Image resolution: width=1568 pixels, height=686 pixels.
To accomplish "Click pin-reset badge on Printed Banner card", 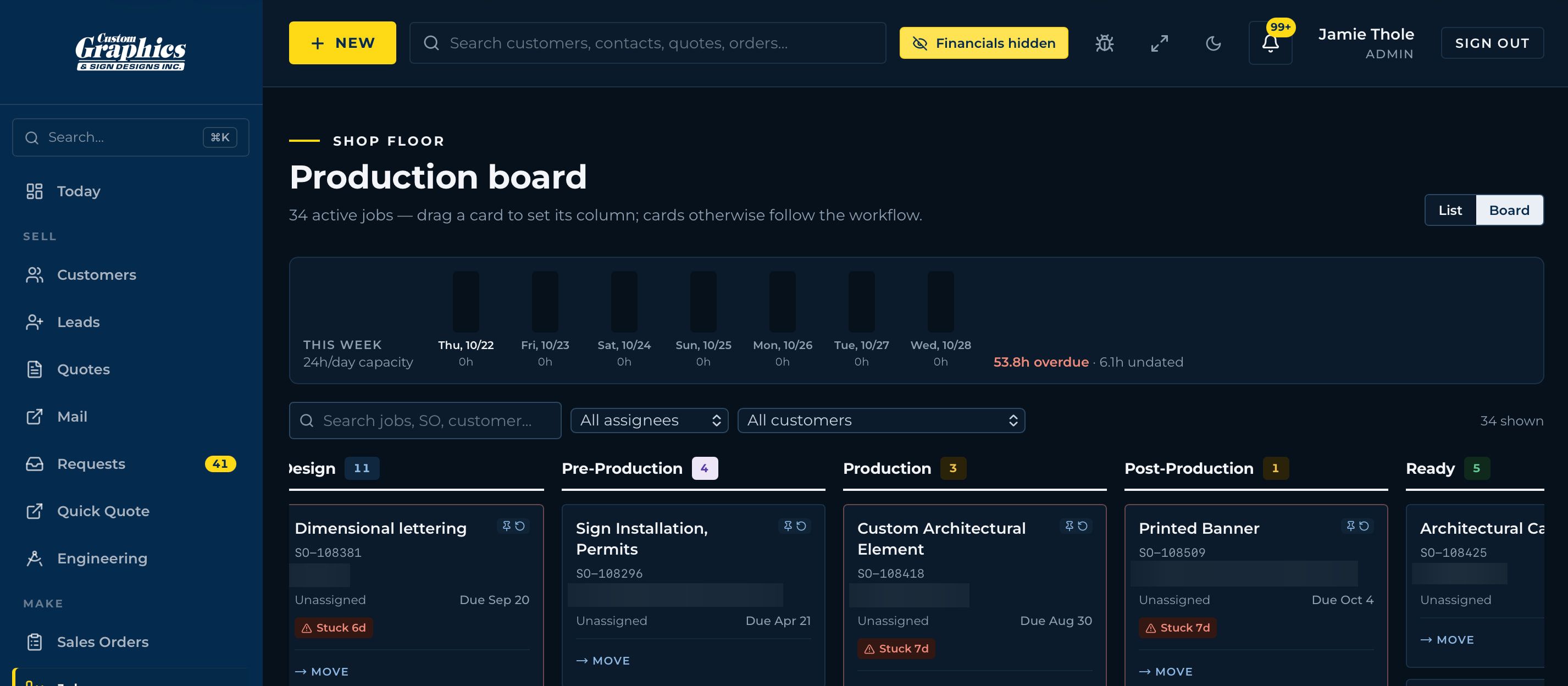I will click(1357, 526).
